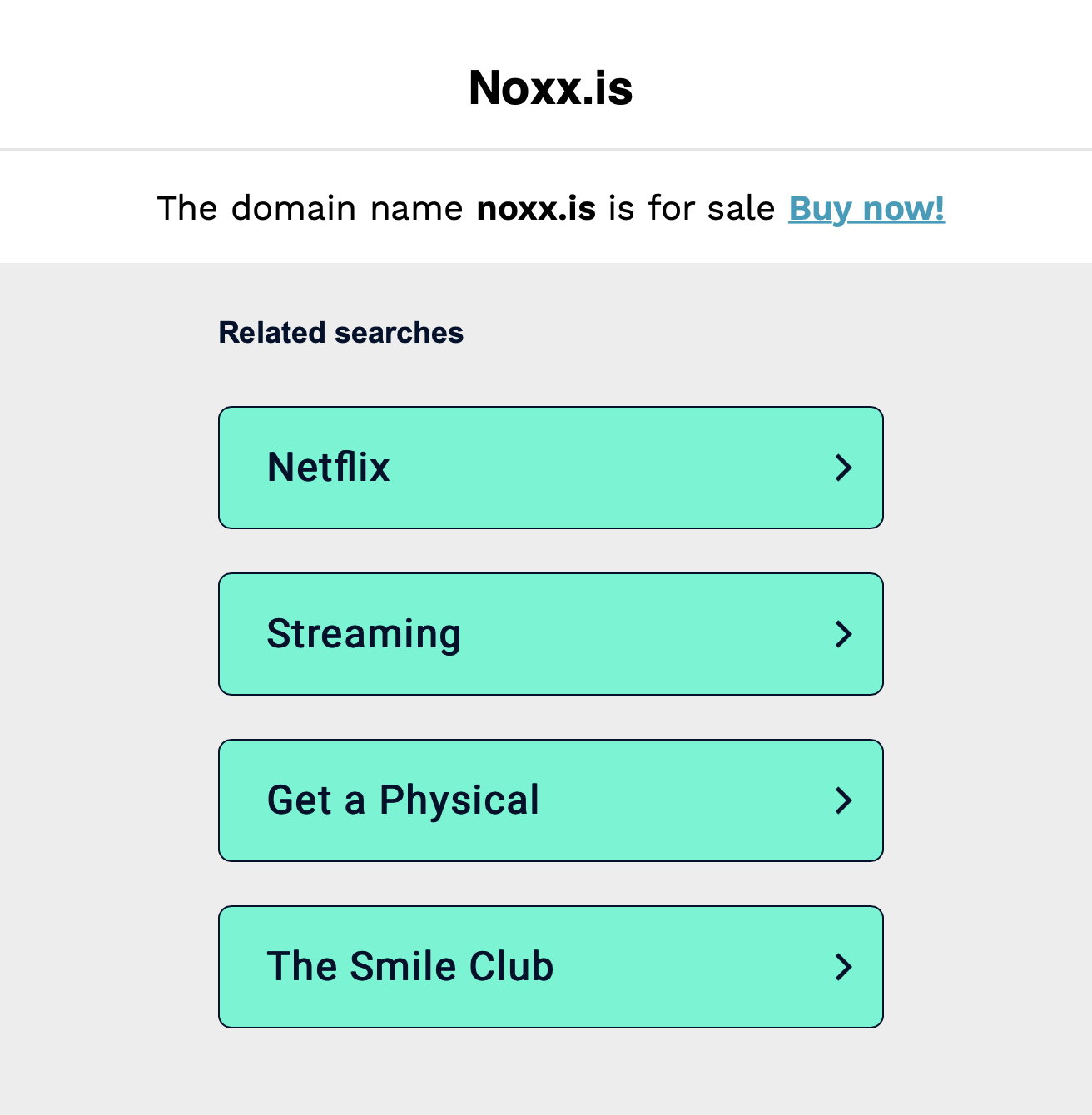
Task: Click the 'The Smile Club' label text
Action: click(409, 966)
